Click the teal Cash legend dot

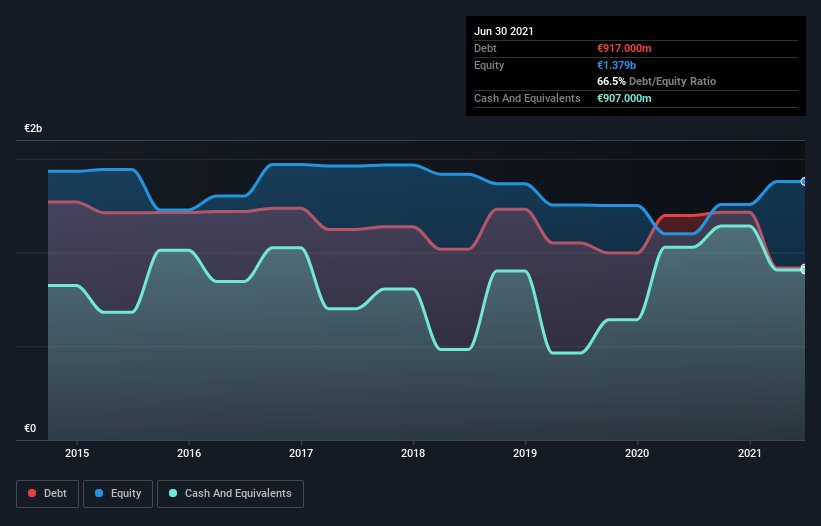[173, 493]
